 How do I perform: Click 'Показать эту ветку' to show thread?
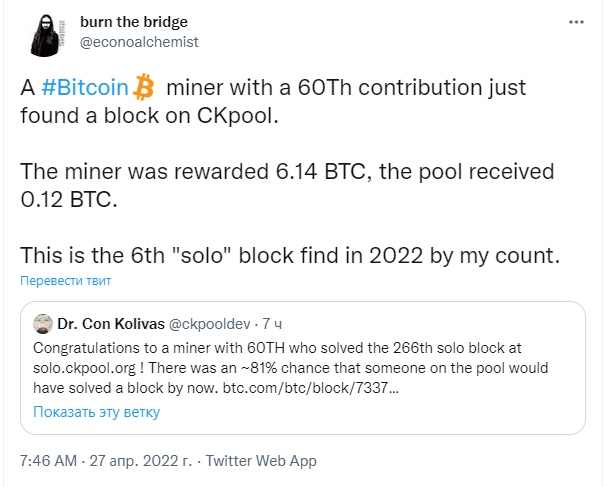point(96,412)
